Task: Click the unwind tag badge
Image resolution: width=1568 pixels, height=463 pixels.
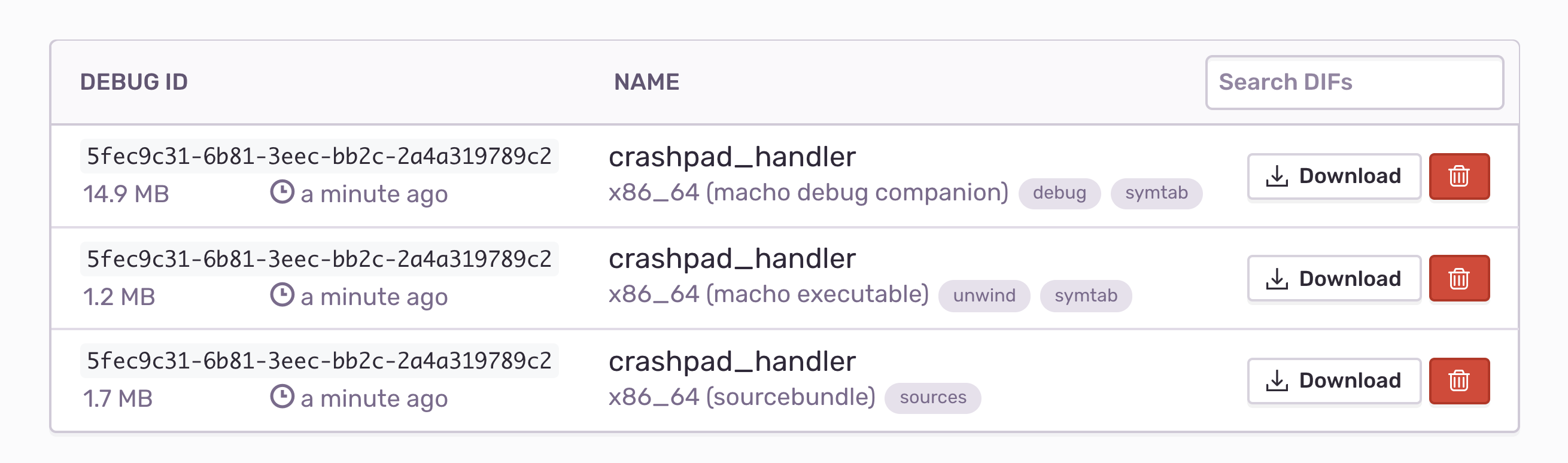Action: 984,296
